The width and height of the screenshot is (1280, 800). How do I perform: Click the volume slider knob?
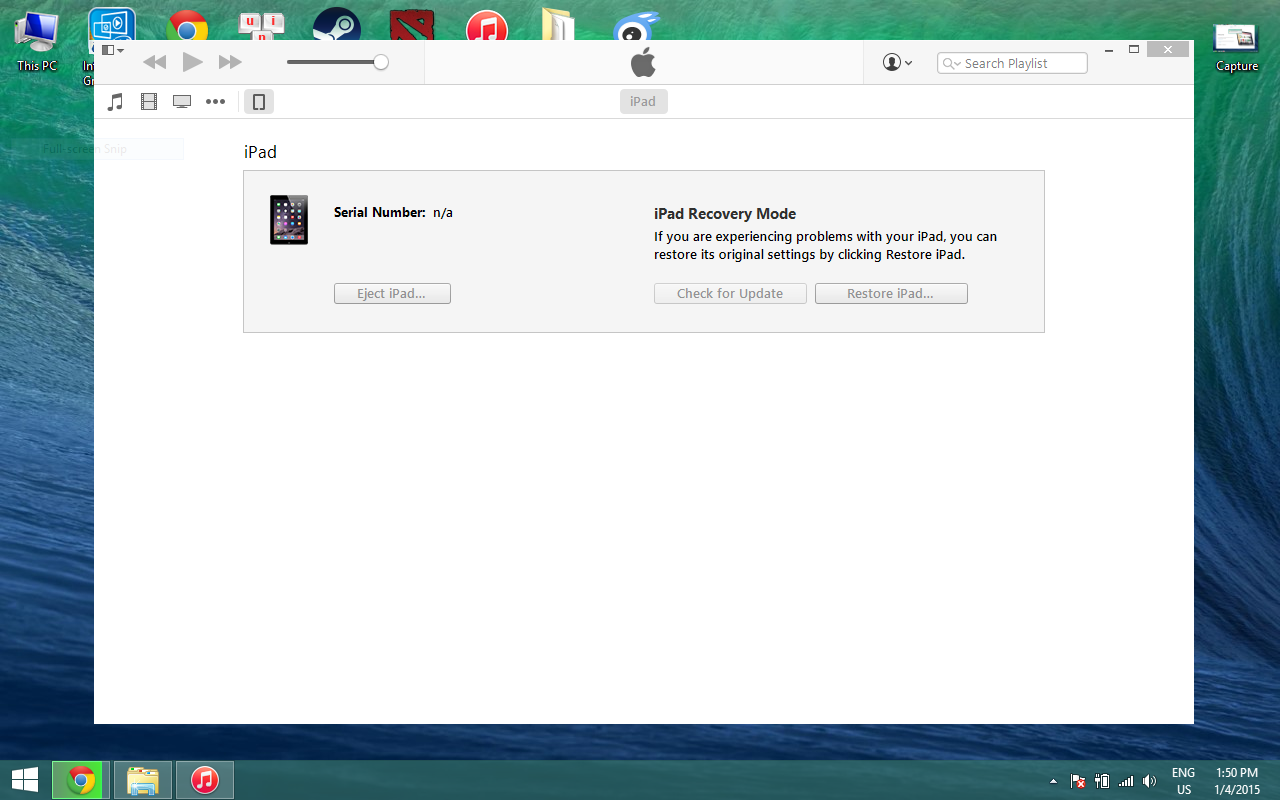[381, 63]
